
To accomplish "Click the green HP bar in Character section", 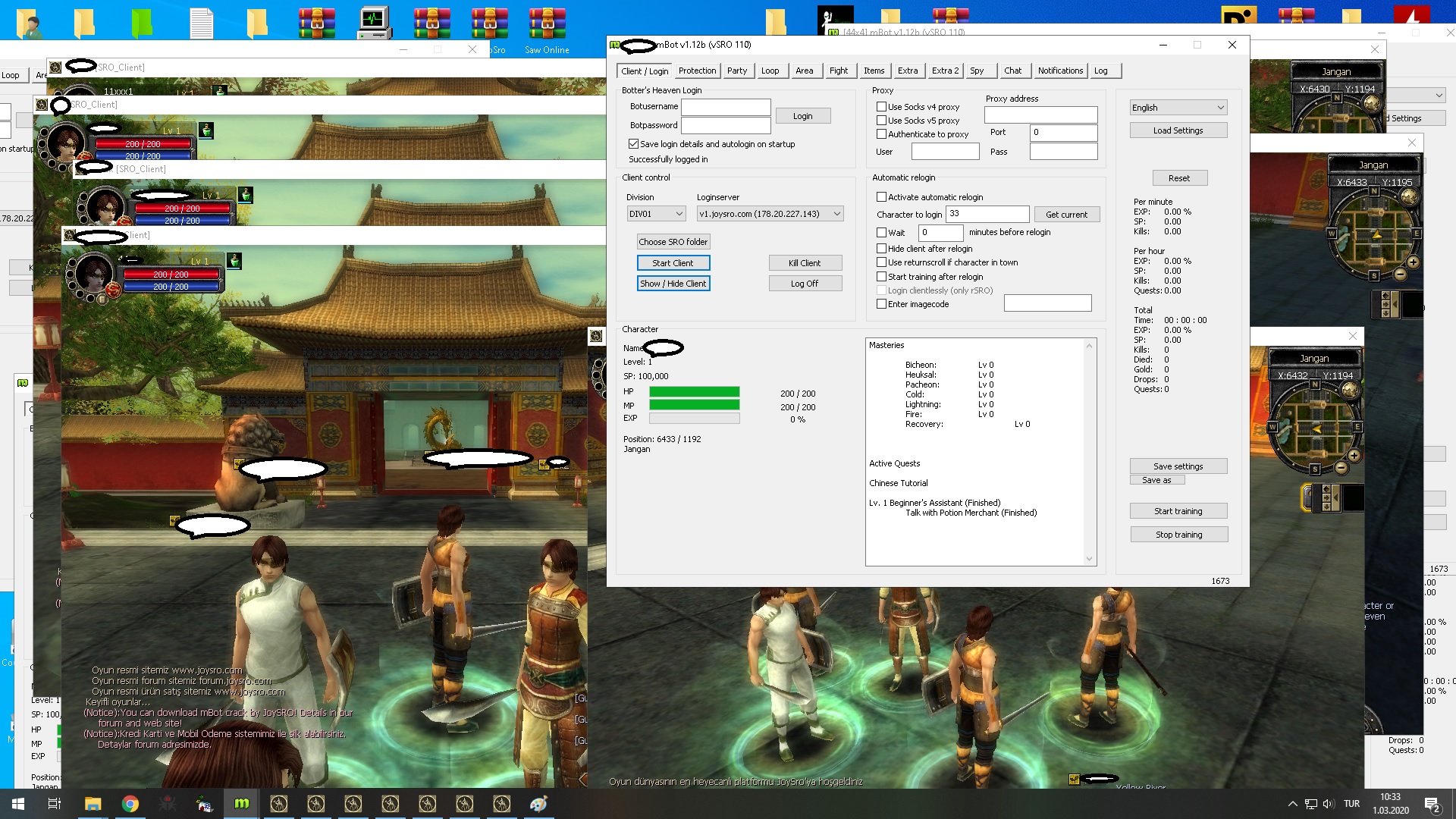I will pyautogui.click(x=694, y=392).
